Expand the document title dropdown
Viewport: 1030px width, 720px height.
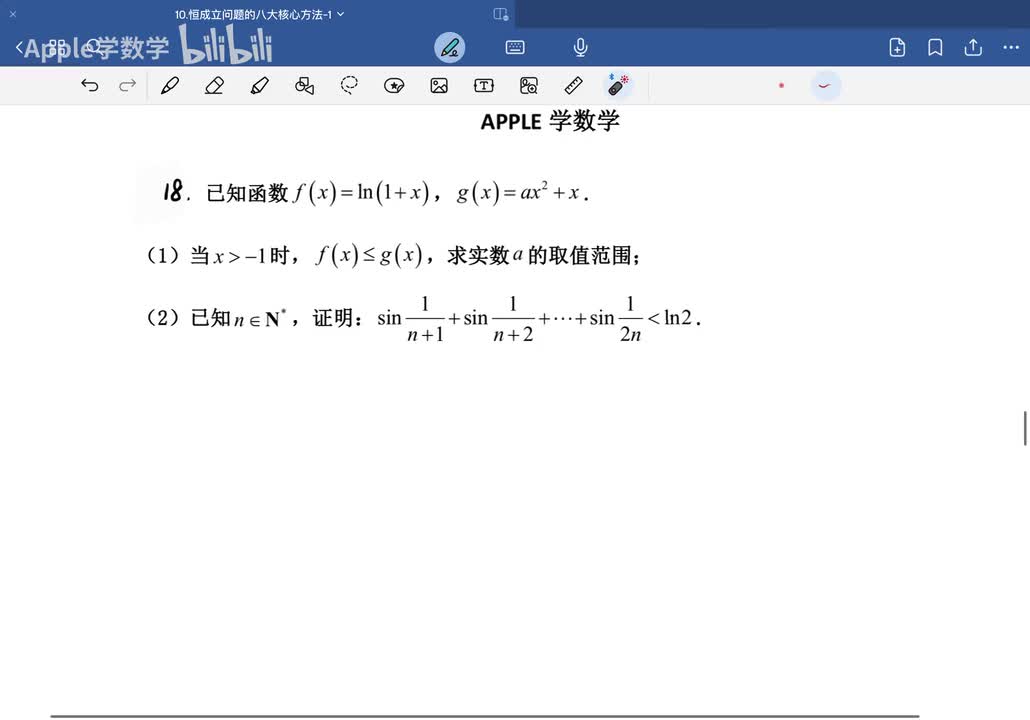[x=340, y=14]
